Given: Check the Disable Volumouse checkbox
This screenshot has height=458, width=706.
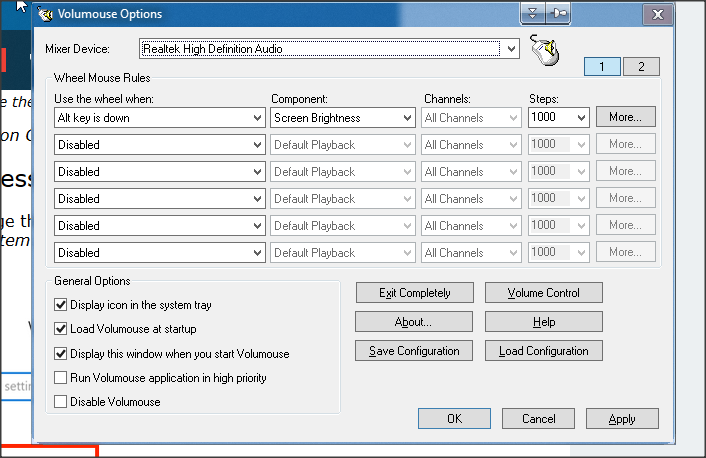Looking at the screenshot, I should 60,401.
